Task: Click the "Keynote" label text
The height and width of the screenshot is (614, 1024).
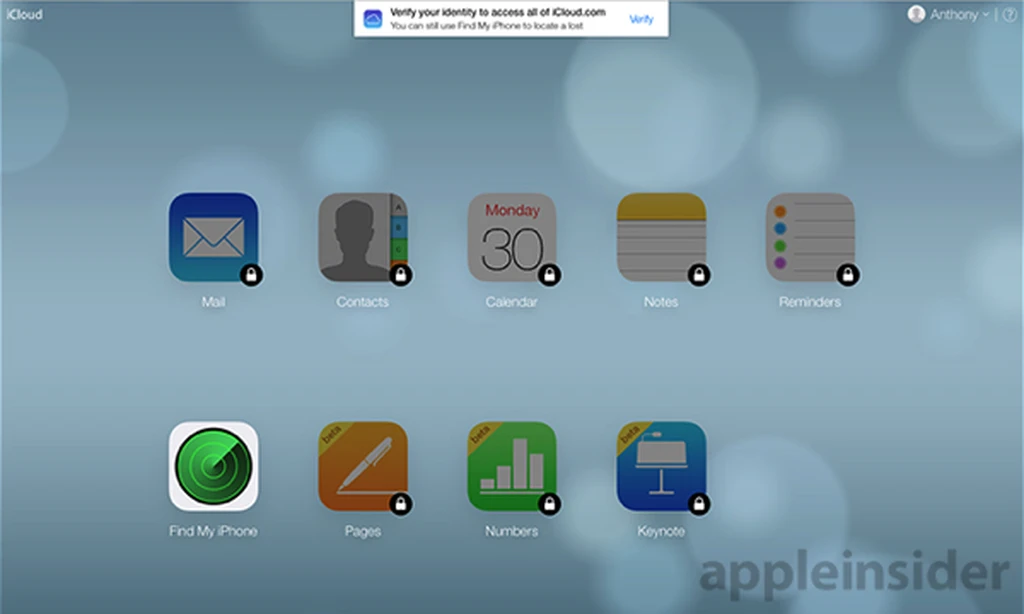Action: [661, 531]
